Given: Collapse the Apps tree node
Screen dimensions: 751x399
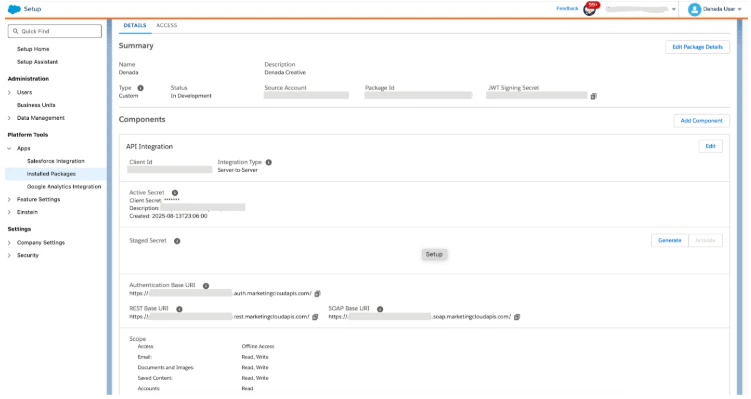Looking at the screenshot, I should coord(9,148).
